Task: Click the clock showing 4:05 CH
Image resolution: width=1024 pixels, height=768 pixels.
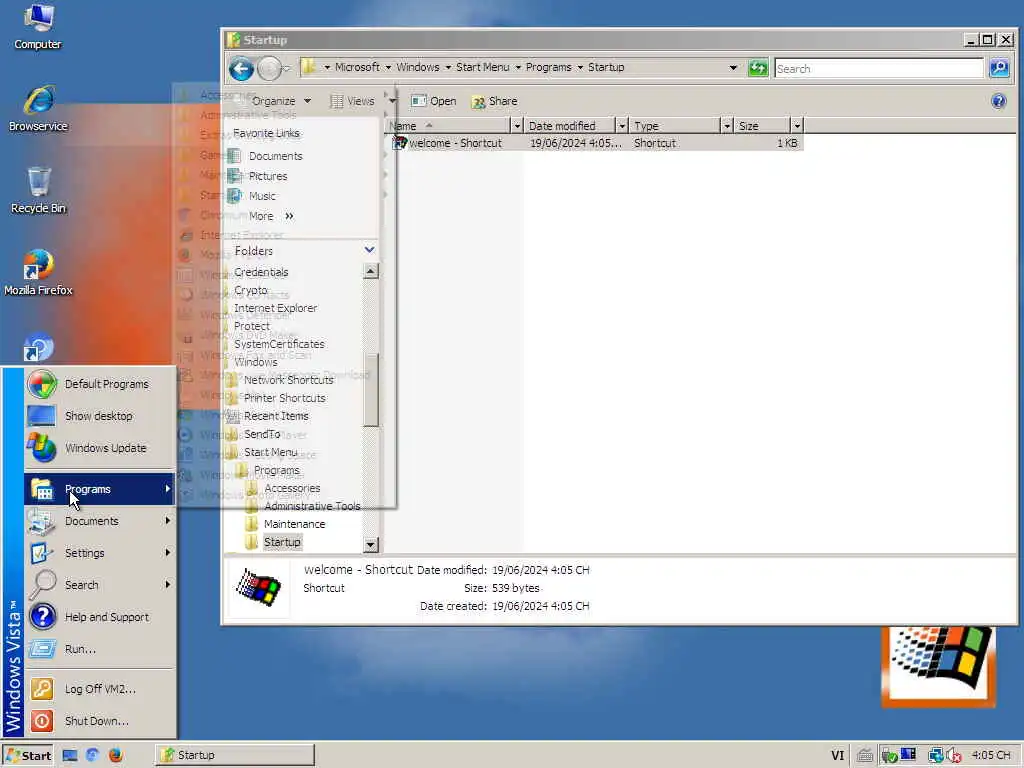Action: click(991, 755)
